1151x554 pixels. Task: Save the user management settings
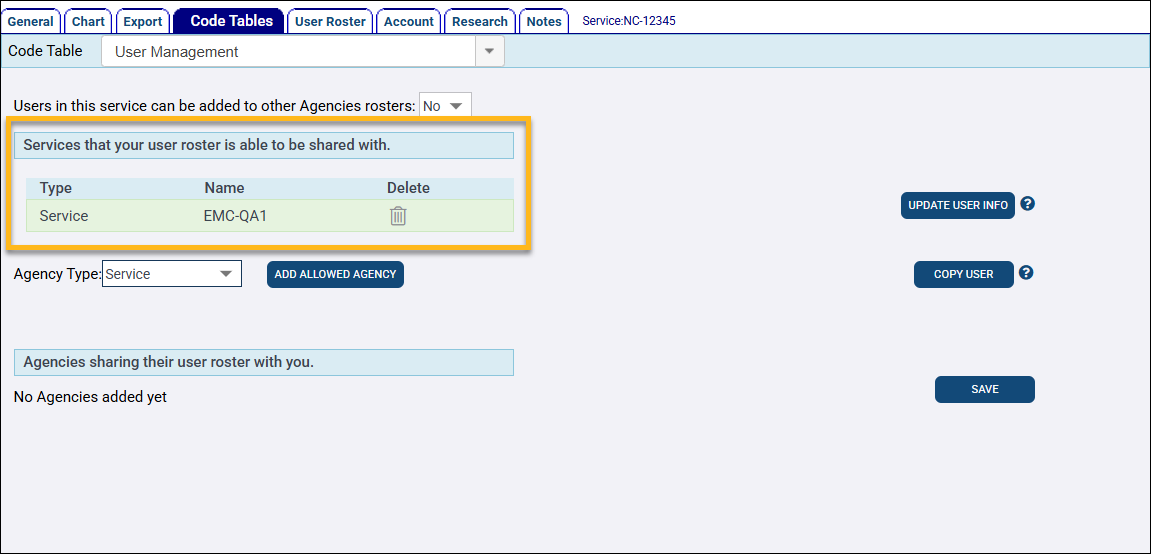[x=984, y=390]
